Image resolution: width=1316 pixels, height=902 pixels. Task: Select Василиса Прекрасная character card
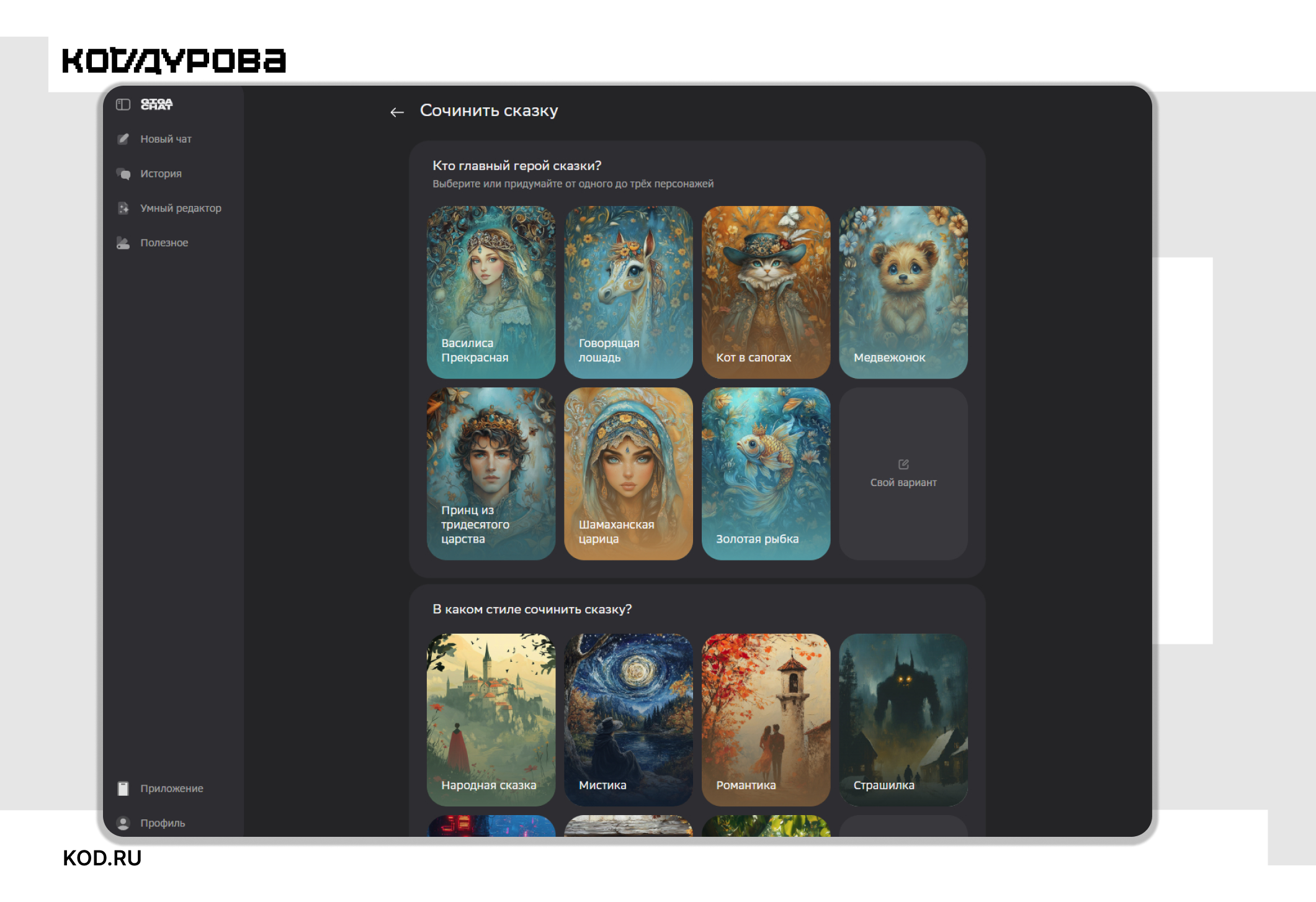491,292
